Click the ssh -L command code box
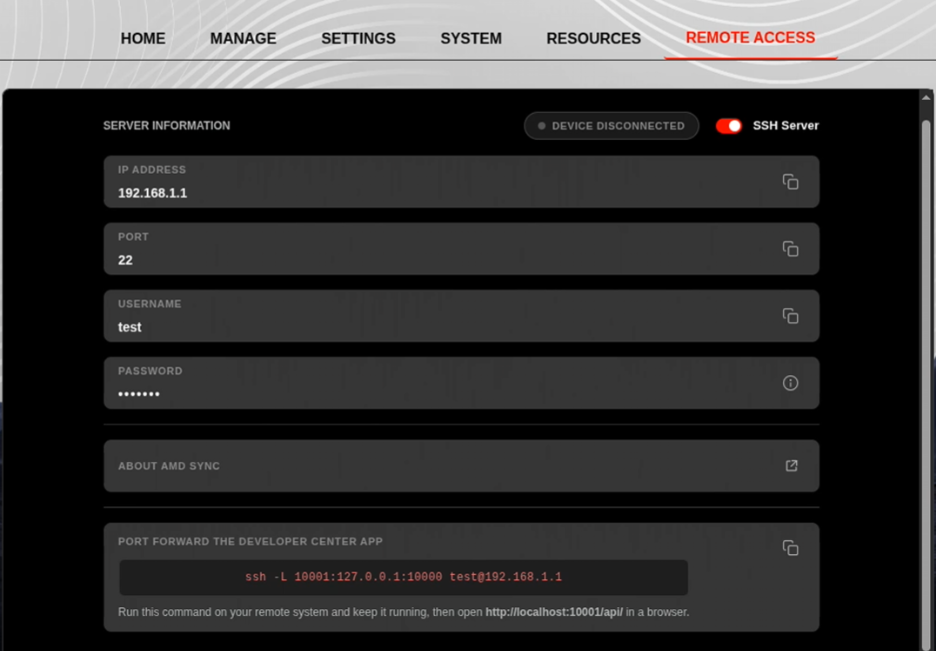936x651 pixels. [x=404, y=577]
